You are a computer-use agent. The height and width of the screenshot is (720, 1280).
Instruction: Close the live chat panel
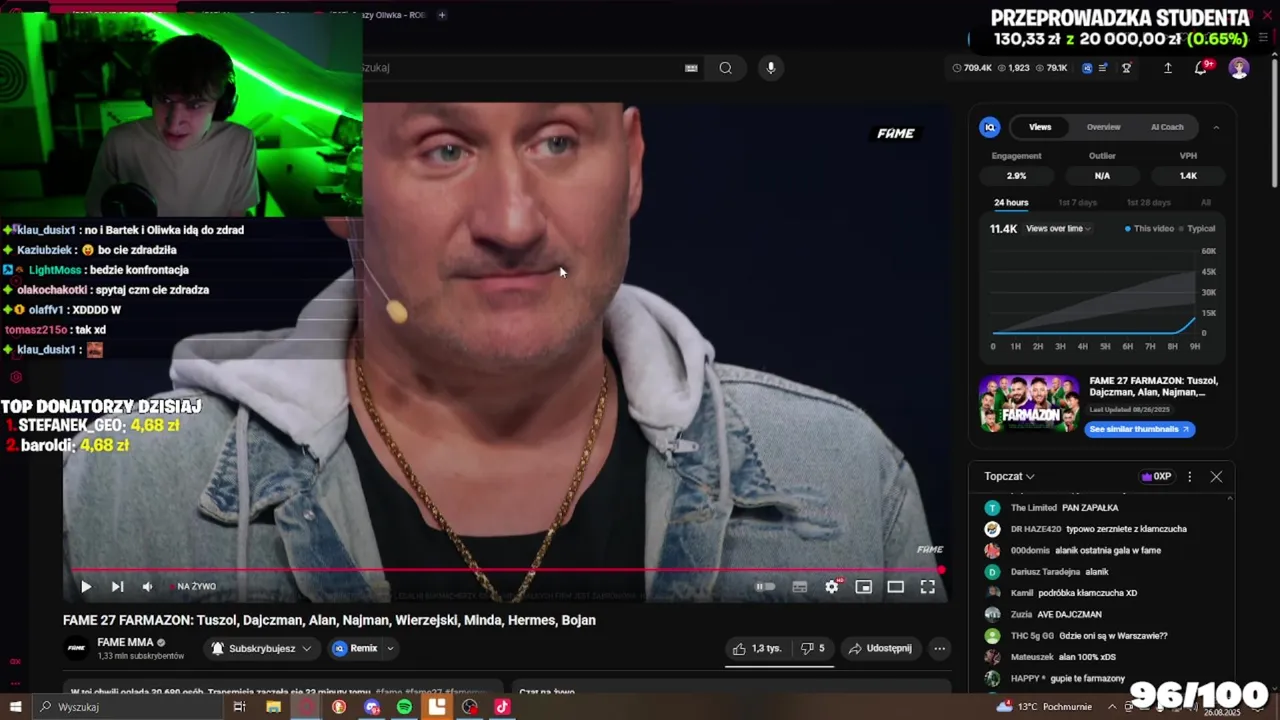tap(1216, 477)
